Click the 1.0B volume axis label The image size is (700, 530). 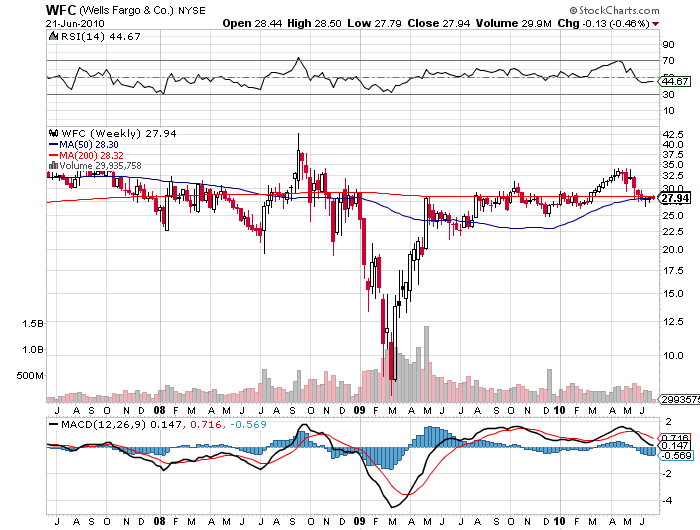click(33, 350)
